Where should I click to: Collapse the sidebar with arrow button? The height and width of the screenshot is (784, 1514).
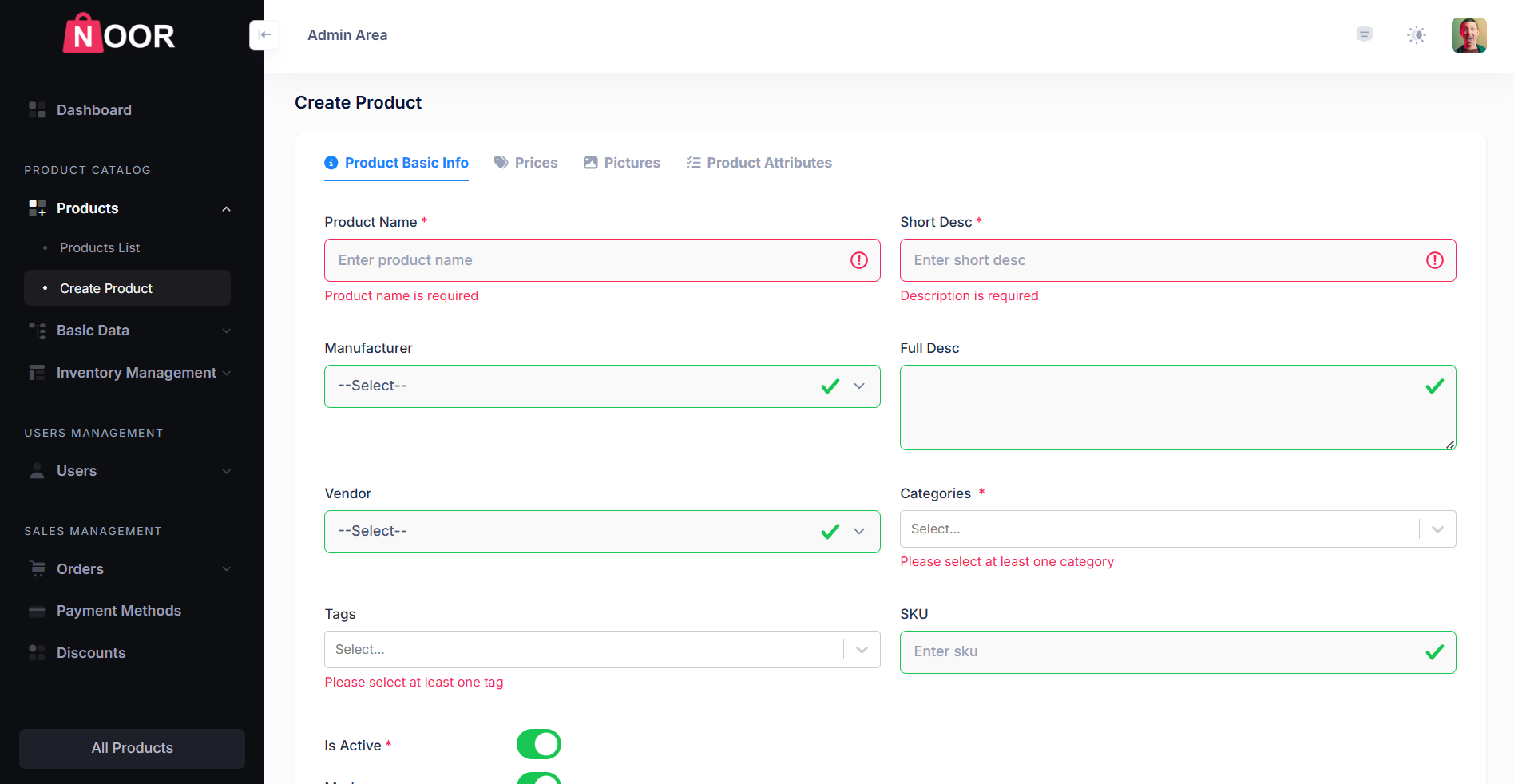click(x=264, y=35)
